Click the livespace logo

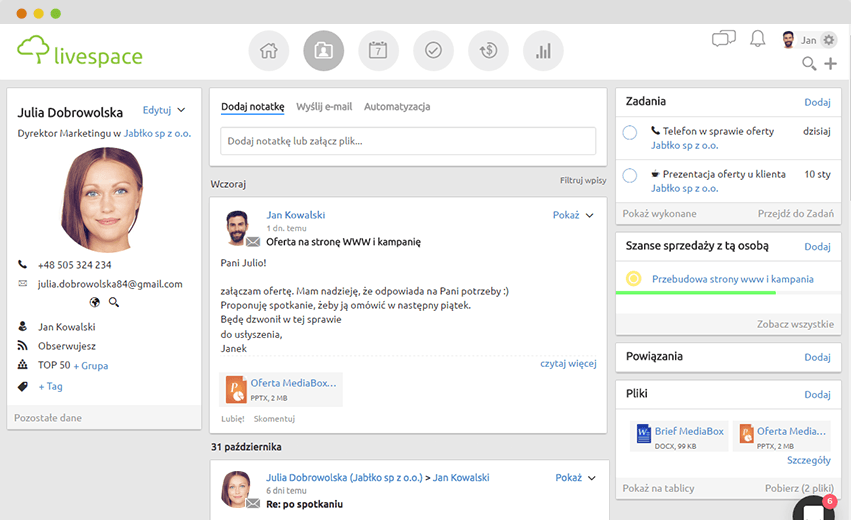[80, 51]
